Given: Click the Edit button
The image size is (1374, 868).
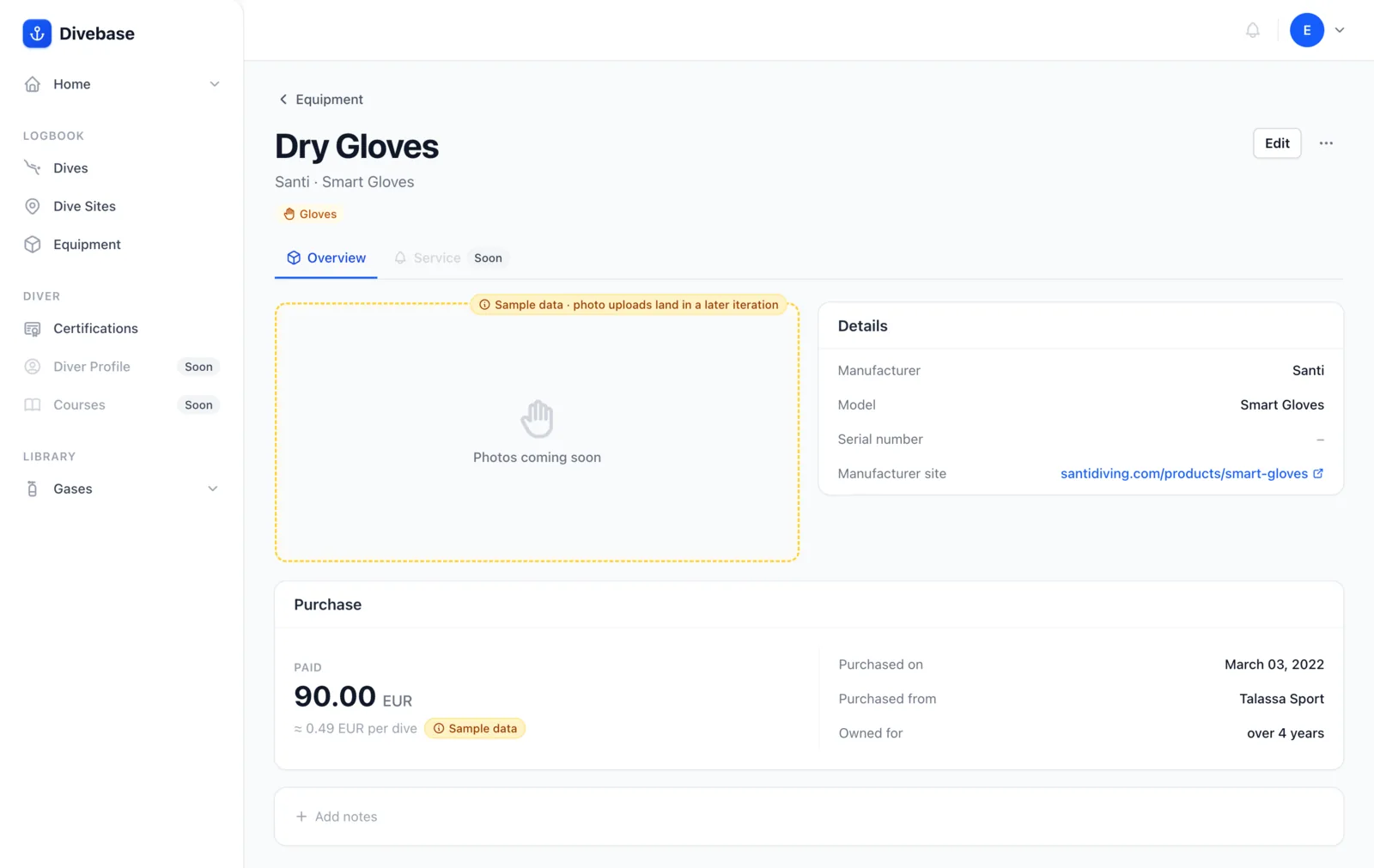Looking at the screenshot, I should click(1277, 143).
